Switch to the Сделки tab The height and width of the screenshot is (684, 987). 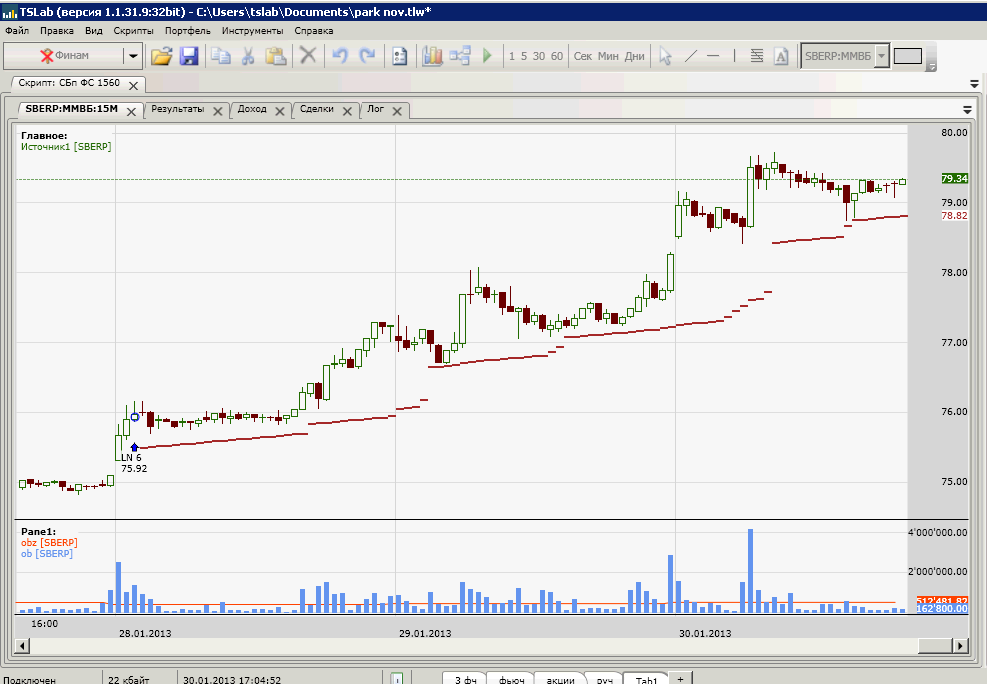click(x=317, y=109)
